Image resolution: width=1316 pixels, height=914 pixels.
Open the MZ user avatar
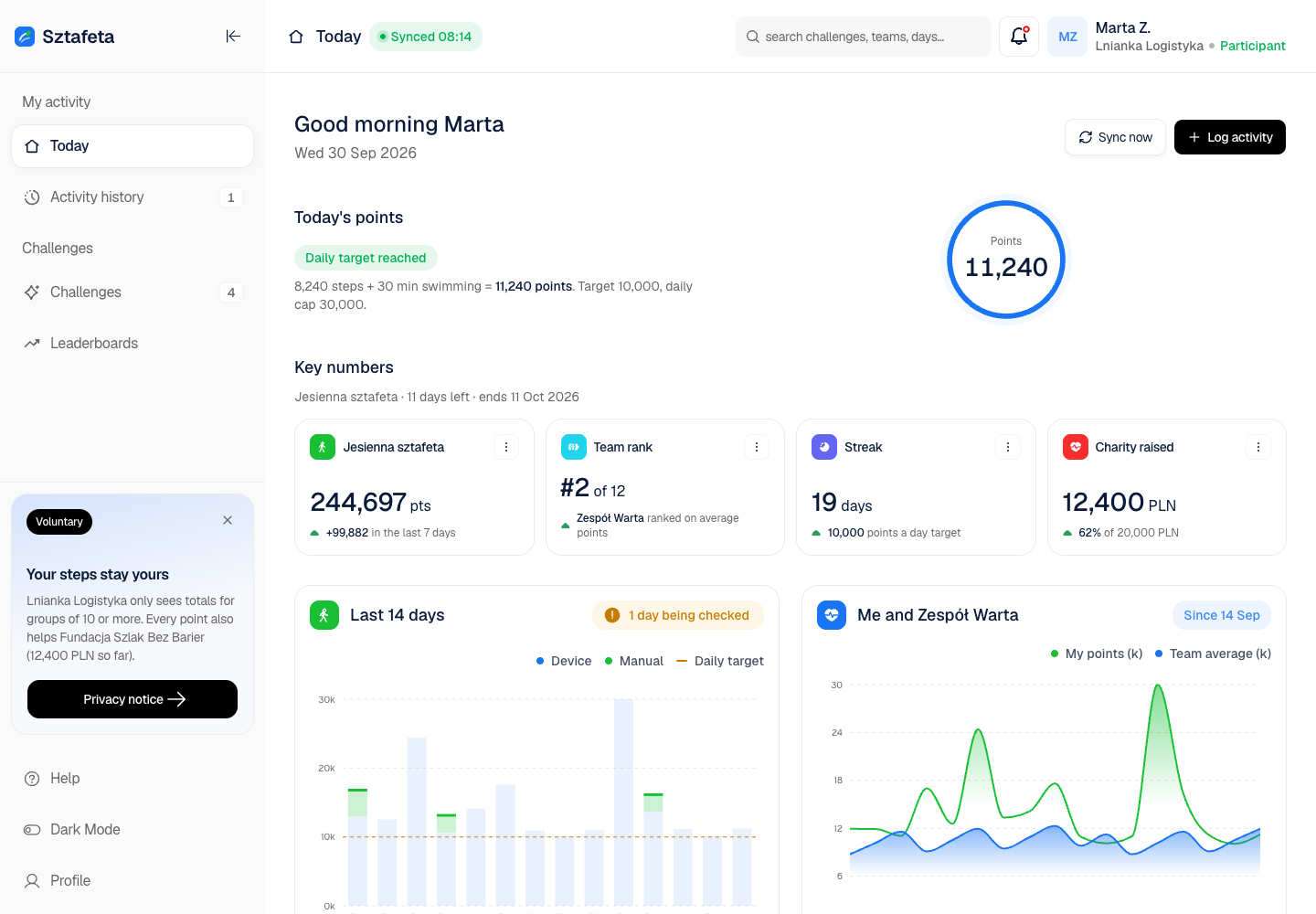pos(1067,37)
